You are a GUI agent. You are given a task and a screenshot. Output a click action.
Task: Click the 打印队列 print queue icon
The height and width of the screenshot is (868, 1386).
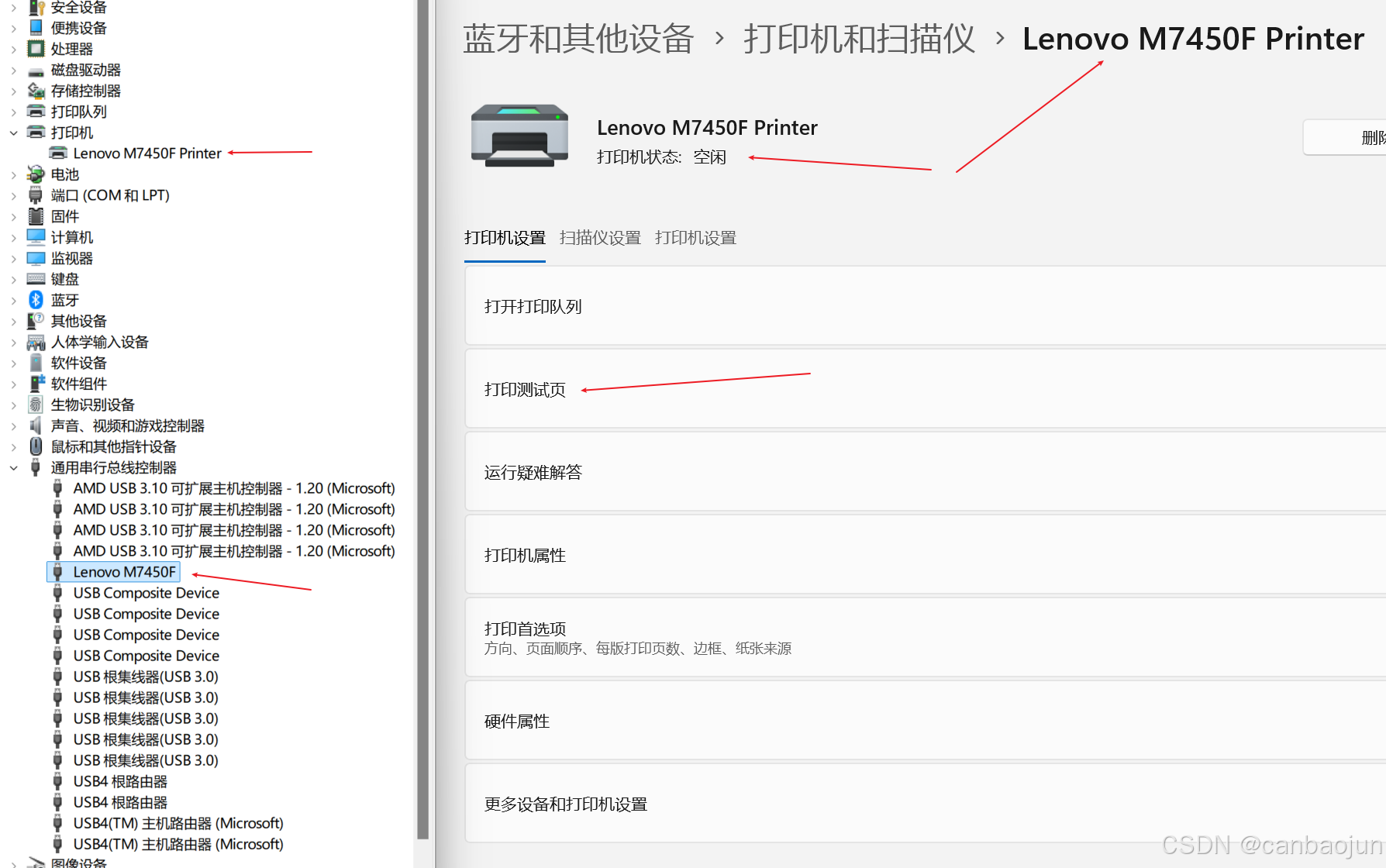click(x=36, y=112)
